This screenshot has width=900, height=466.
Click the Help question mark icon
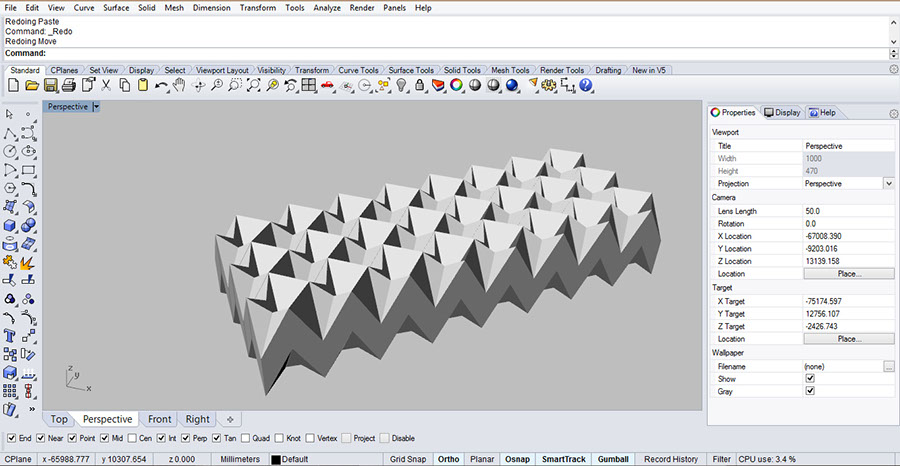[x=586, y=86]
